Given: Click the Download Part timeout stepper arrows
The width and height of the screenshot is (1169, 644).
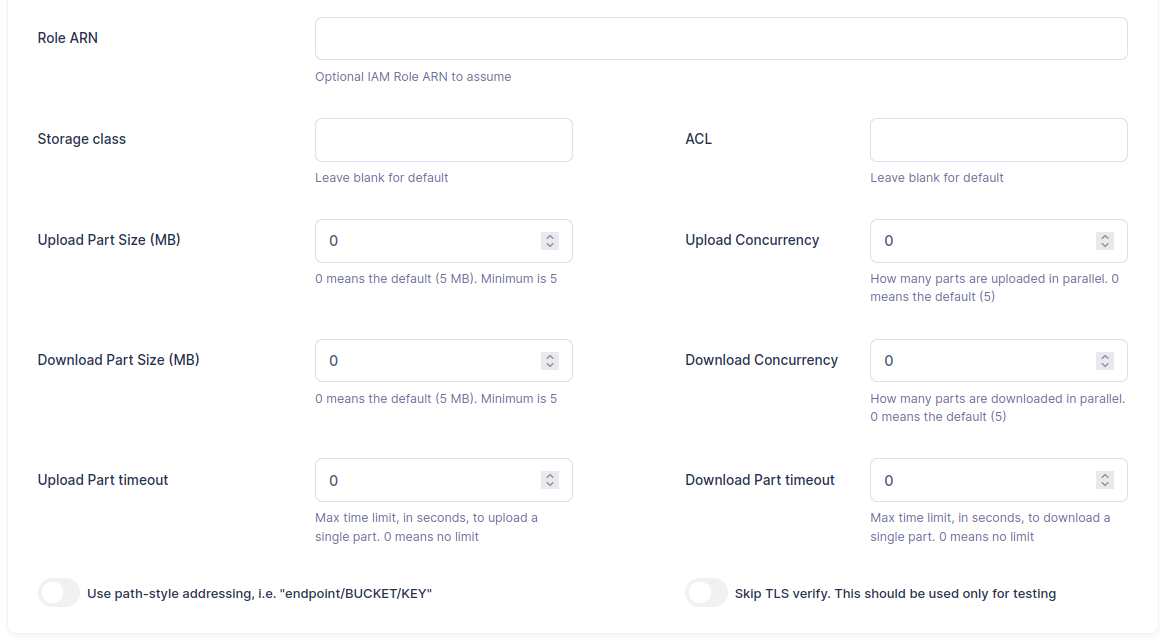Looking at the screenshot, I should pos(1105,480).
